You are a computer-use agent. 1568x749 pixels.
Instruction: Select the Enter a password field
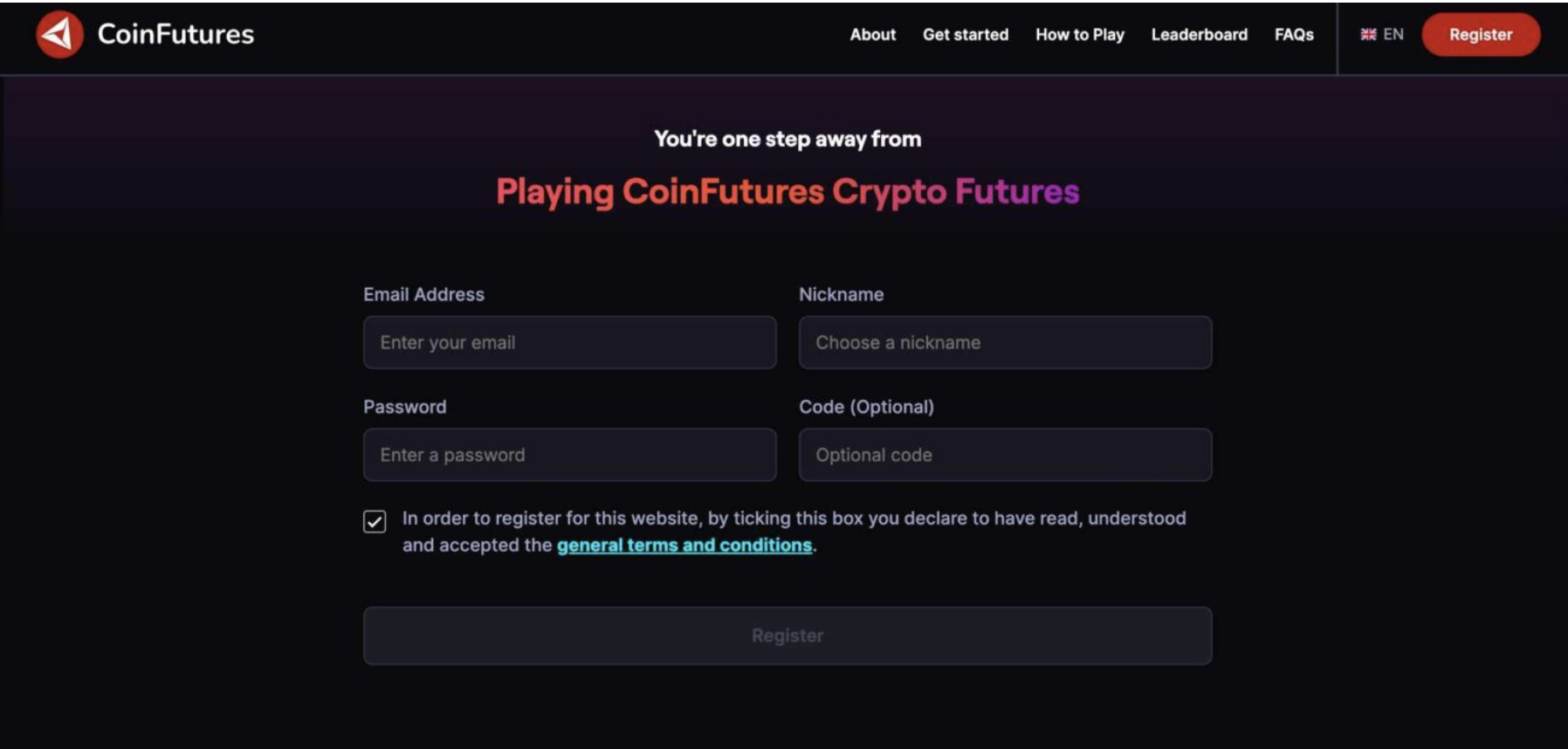pos(569,455)
